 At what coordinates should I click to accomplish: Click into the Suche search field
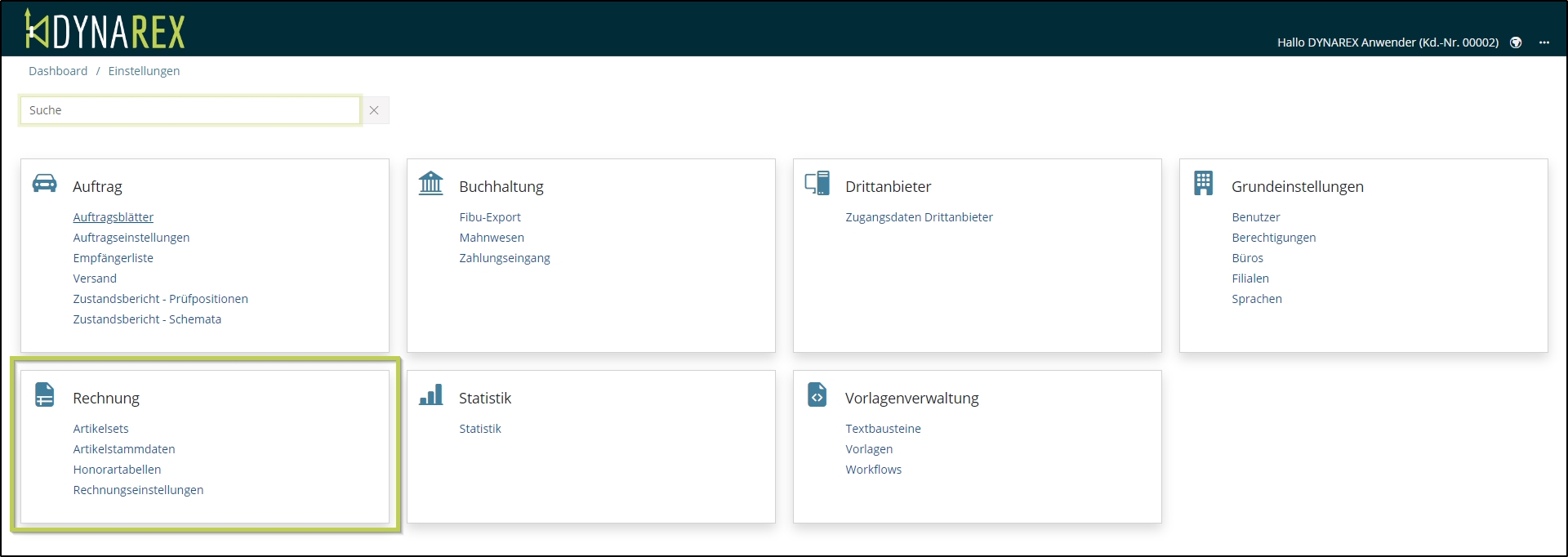189,110
